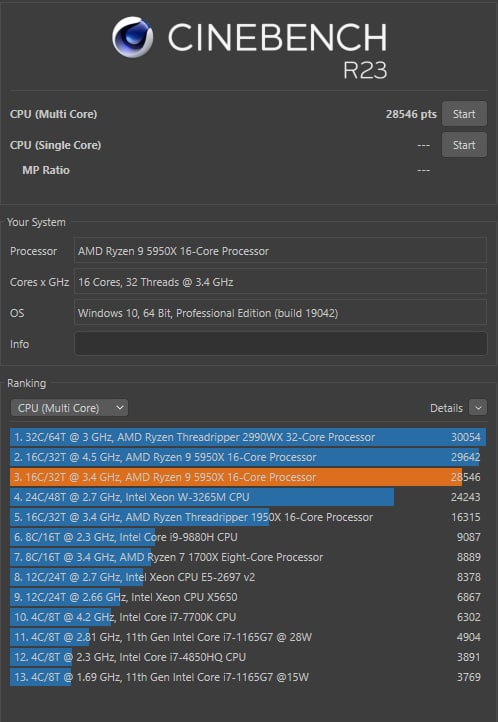Viewport: 498px width, 722px height.
Task: Select ranking row Threadripper 2990WX 32-Core
Action: 248,437
